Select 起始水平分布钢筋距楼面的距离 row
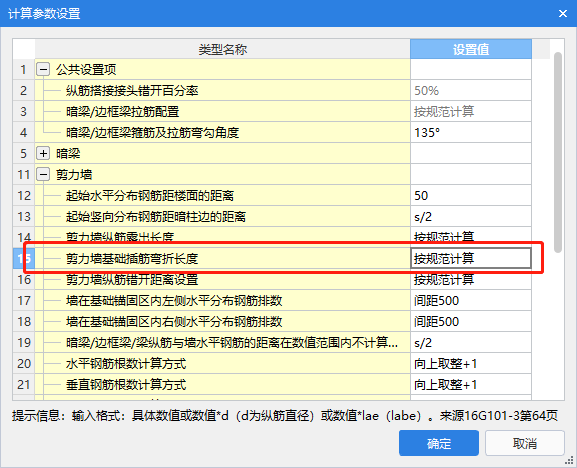This screenshot has width=577, height=468. pyautogui.click(x=223, y=195)
